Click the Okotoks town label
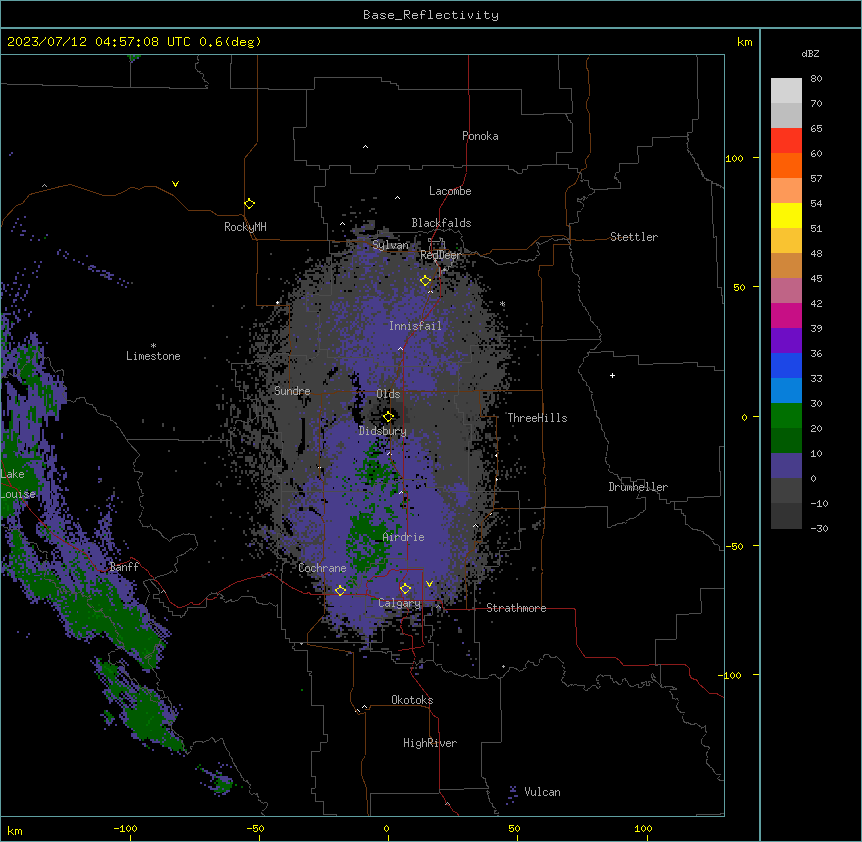Viewport: 862px width, 842px height. (412, 700)
